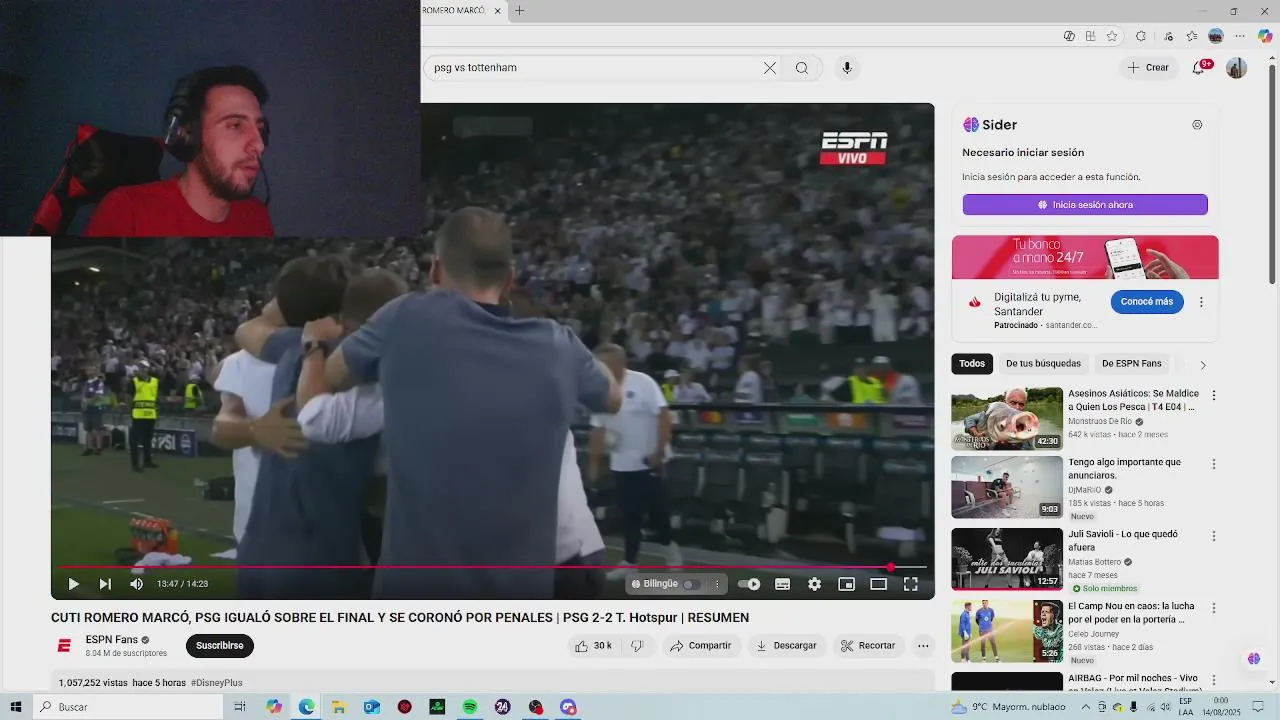Enable theater mode view
The image size is (1280, 720).
[x=878, y=584]
